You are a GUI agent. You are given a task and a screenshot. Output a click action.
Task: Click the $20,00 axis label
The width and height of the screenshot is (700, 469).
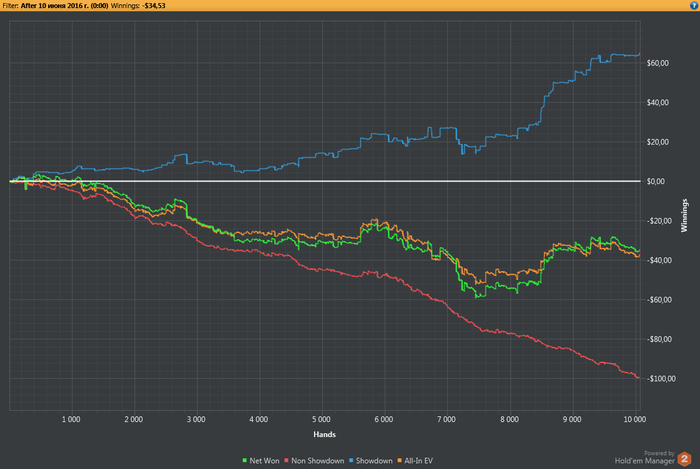coord(658,142)
